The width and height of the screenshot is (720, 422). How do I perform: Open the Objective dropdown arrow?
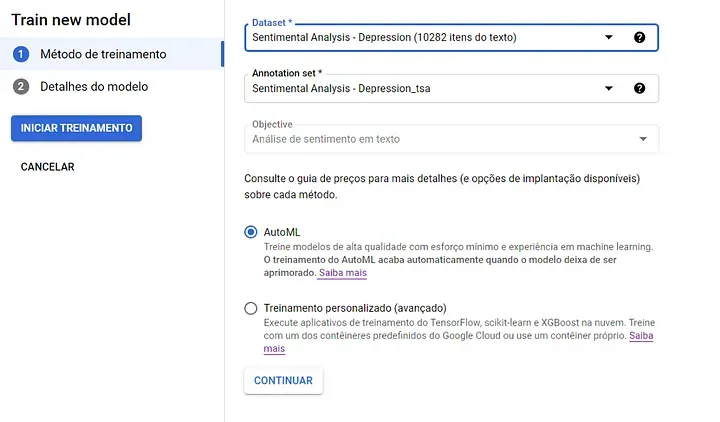point(642,139)
